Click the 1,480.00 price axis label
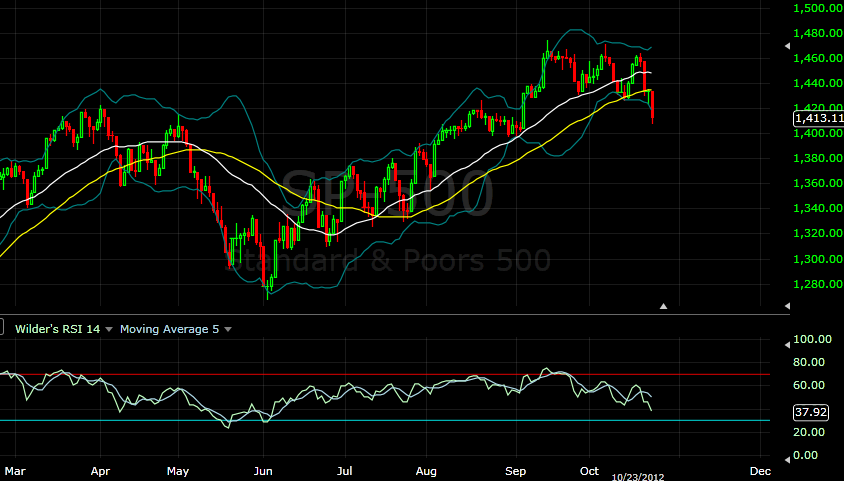The height and width of the screenshot is (481, 844). pyautogui.click(x=818, y=33)
